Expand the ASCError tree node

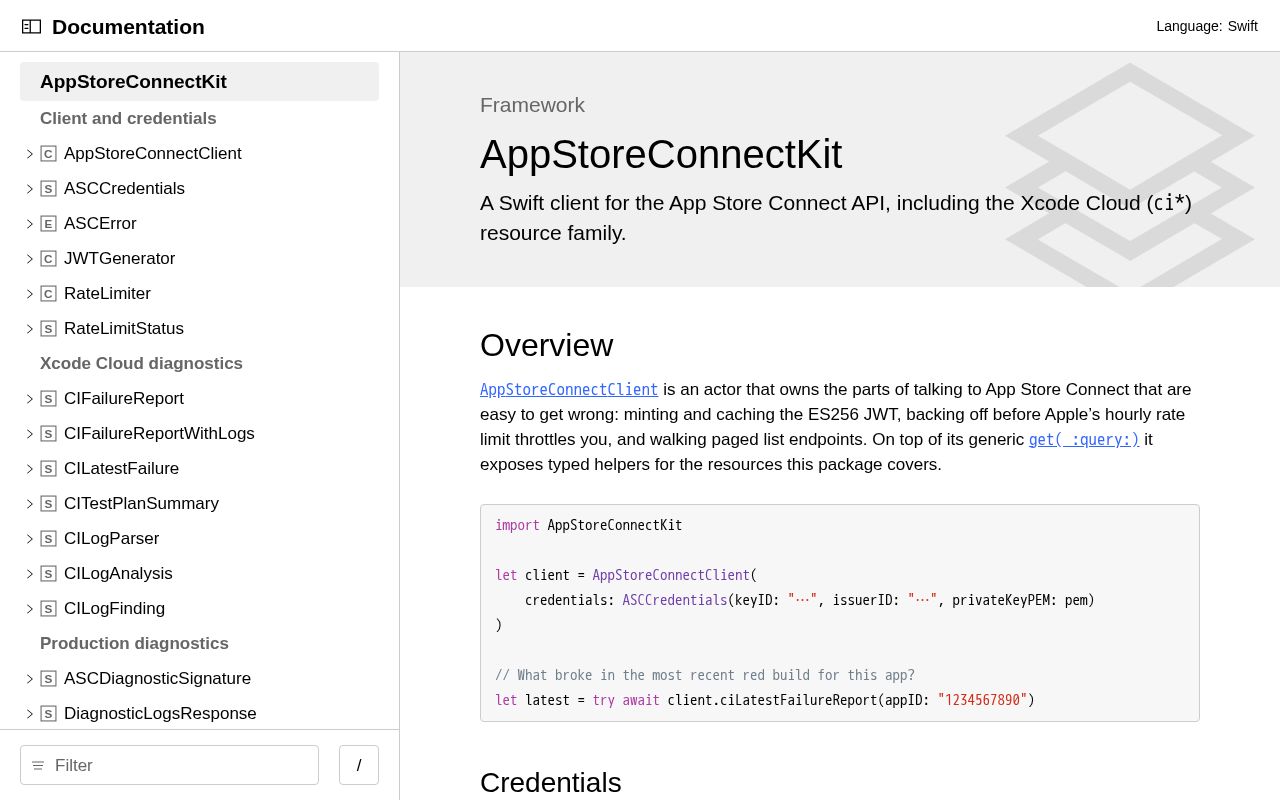pyautogui.click(x=30, y=224)
